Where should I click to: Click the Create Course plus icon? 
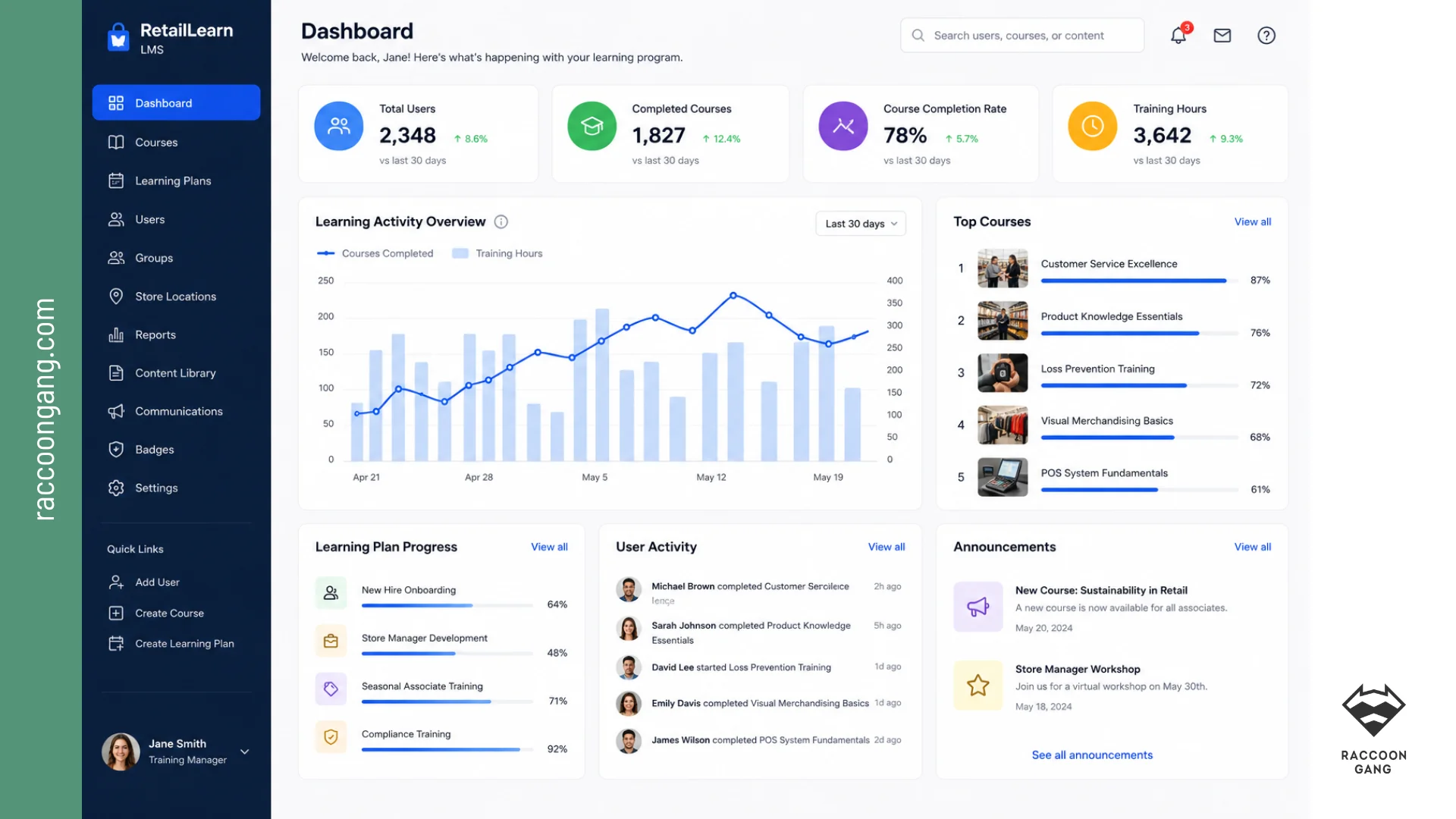[116, 613]
